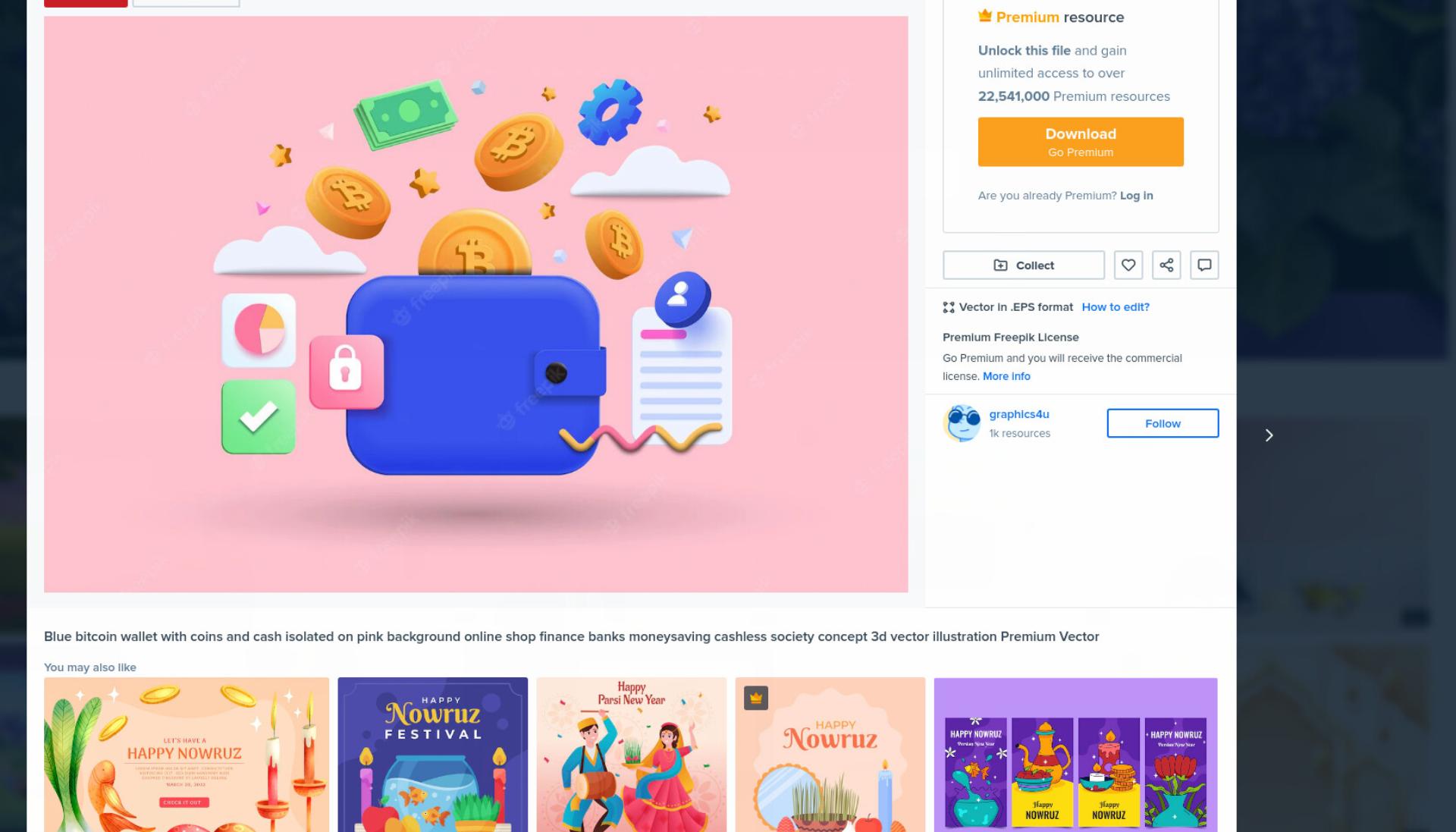This screenshot has height=832, width=1456.
Task: Click More info license link
Action: point(1006,376)
